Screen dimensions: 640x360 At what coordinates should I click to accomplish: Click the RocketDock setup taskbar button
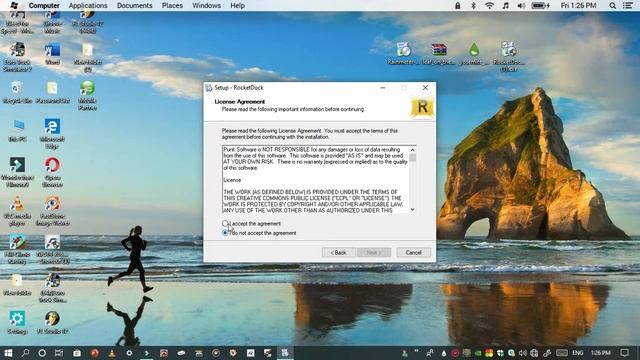click(285, 353)
